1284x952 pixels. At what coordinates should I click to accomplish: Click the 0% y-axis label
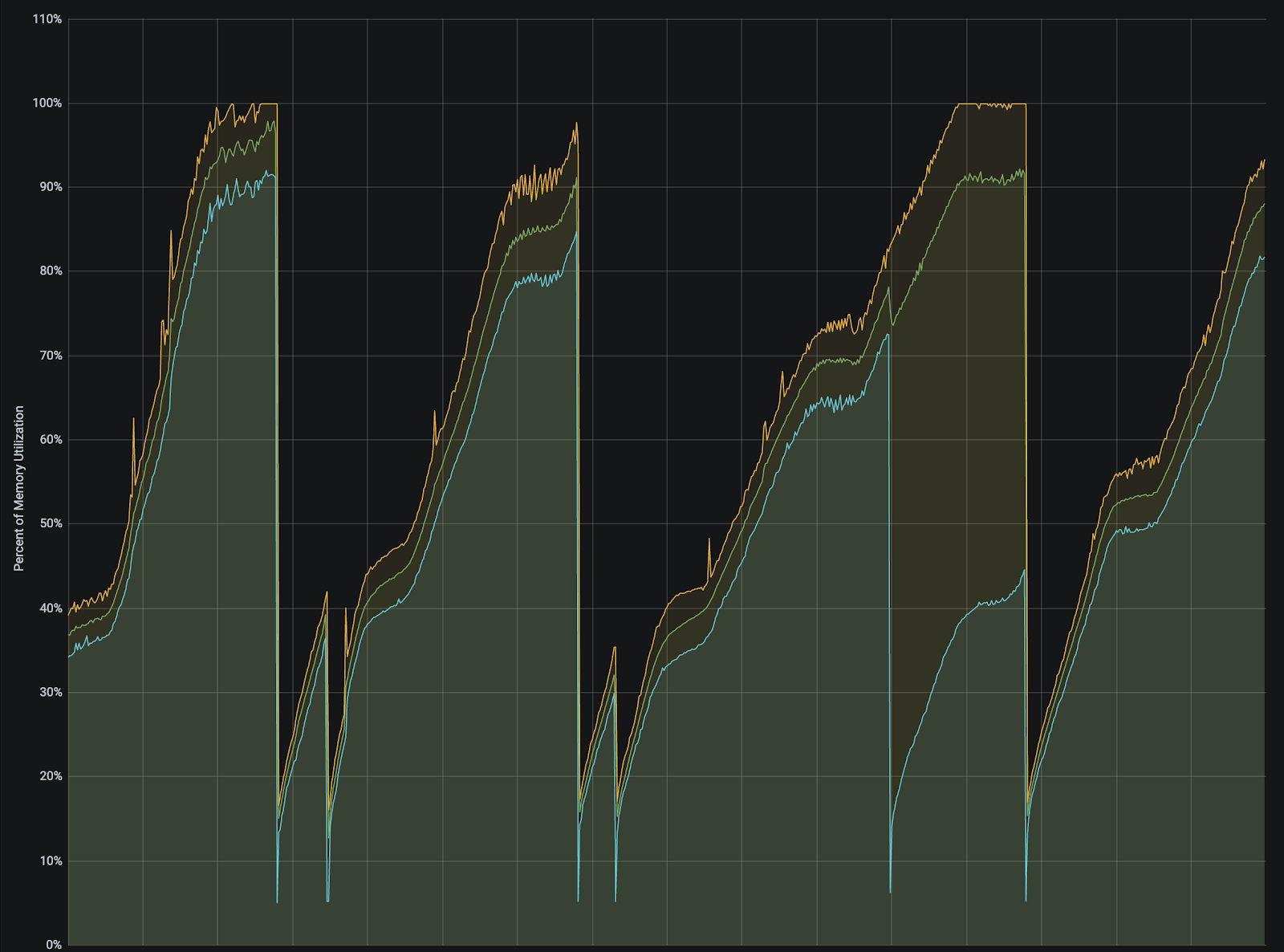tap(54, 945)
